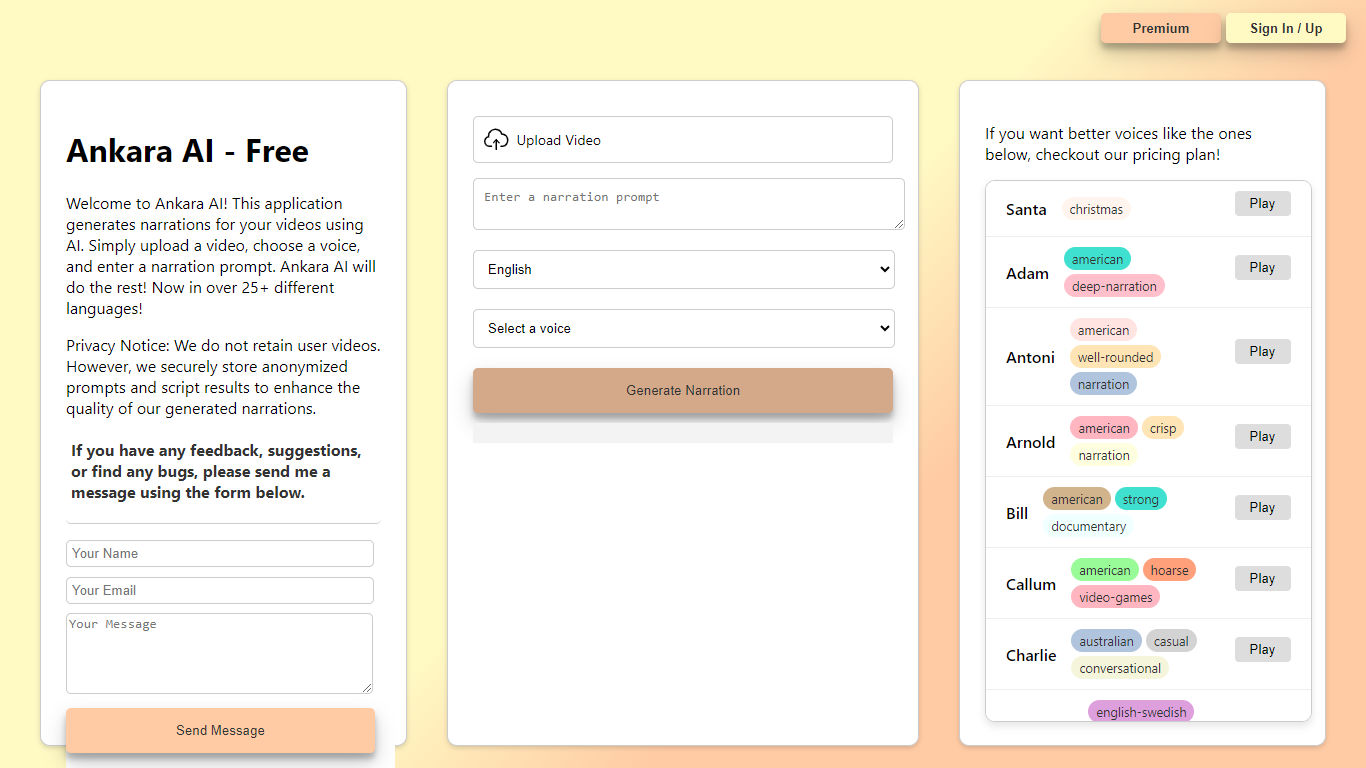1366x768 pixels.
Task: Click Generate Narration button
Action: coord(683,390)
